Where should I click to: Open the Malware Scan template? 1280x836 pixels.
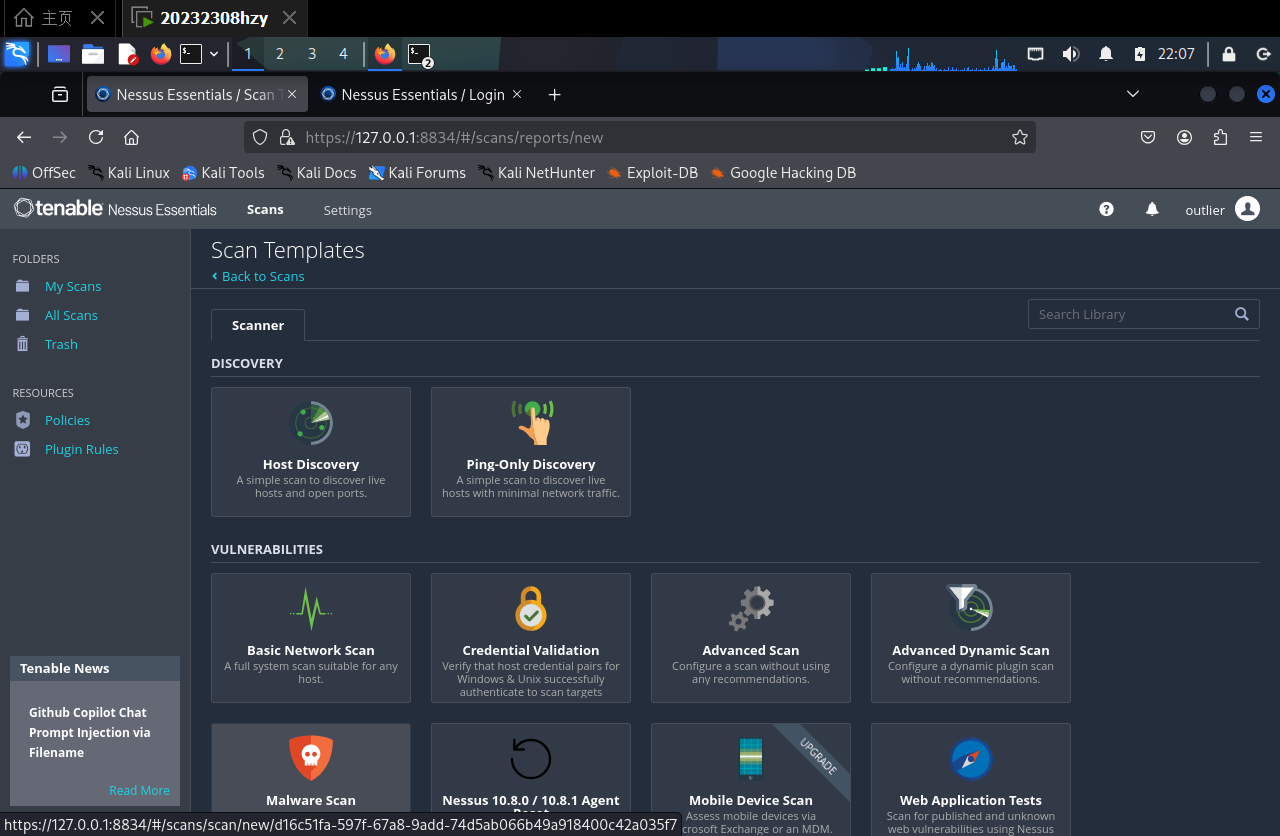pos(311,768)
